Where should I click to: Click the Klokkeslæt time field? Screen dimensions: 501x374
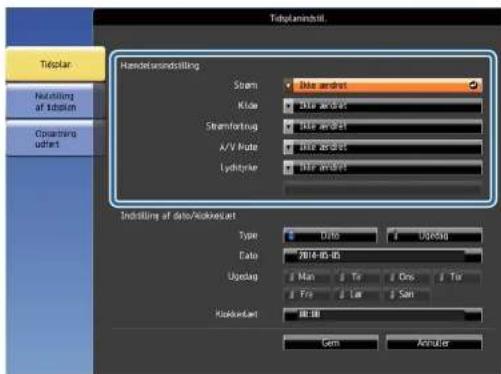coord(382,315)
